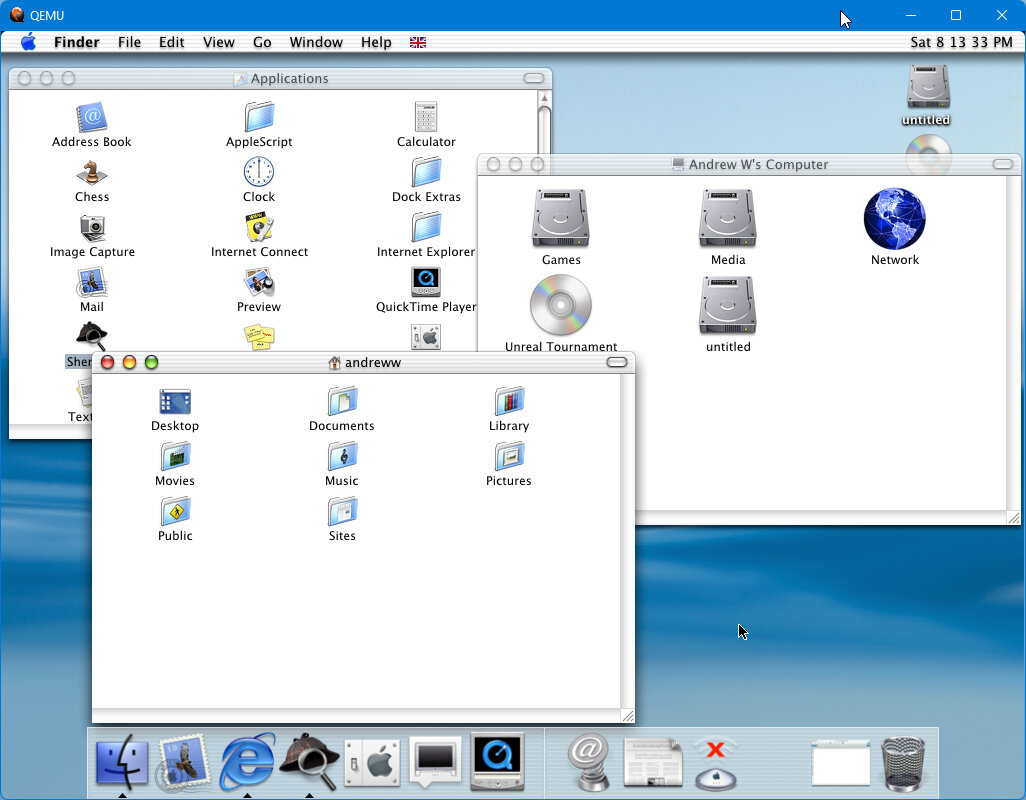The image size is (1026, 800).
Task: Select the Network globe icon
Action: pos(894,219)
